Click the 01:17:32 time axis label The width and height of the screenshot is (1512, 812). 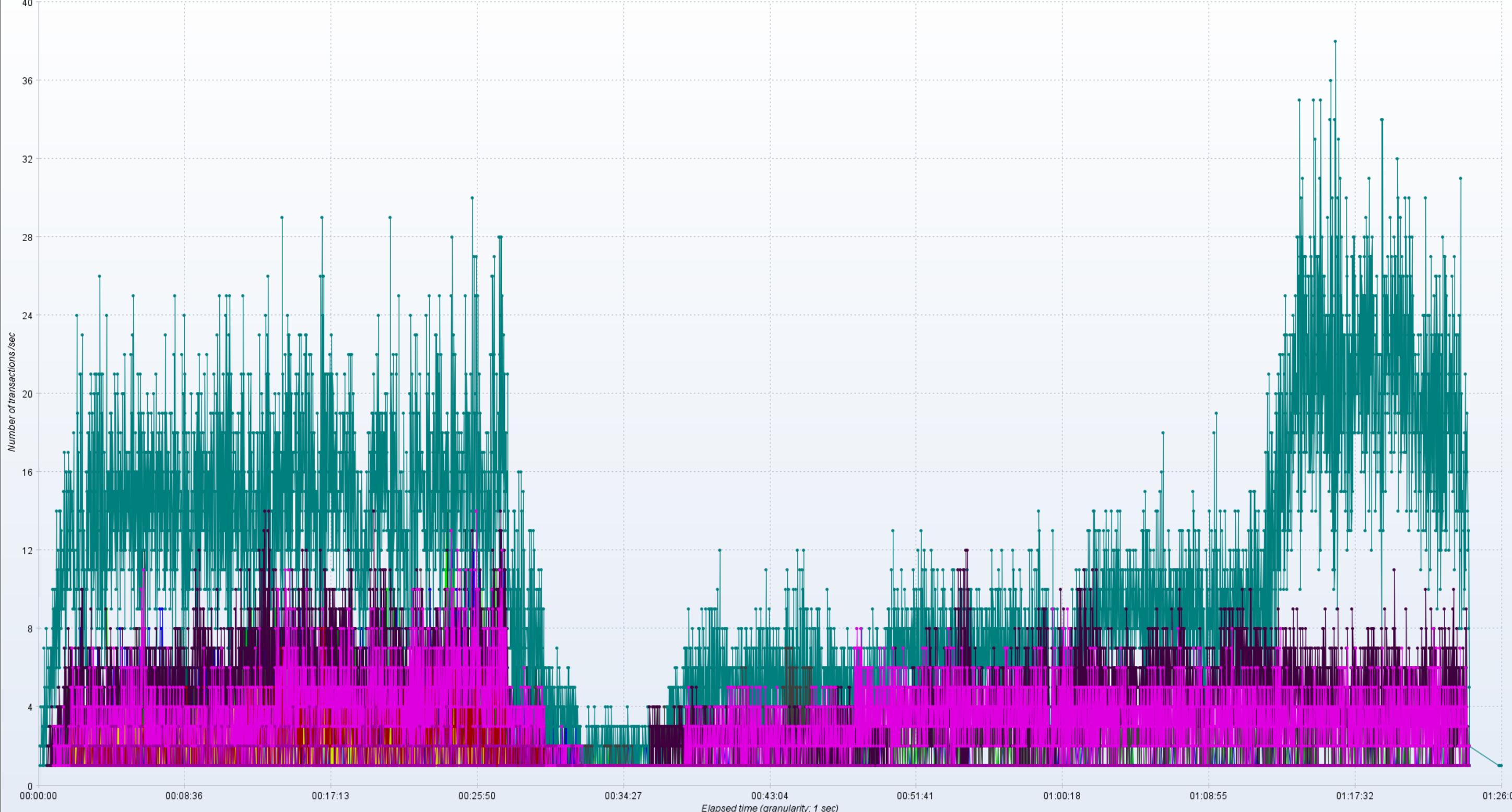coord(1355,796)
